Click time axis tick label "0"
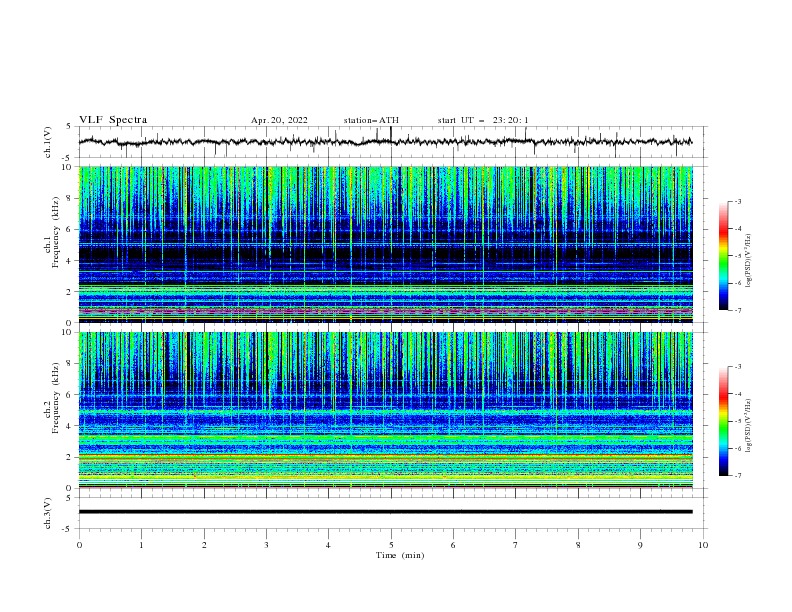The image size is (792, 612). click(79, 545)
